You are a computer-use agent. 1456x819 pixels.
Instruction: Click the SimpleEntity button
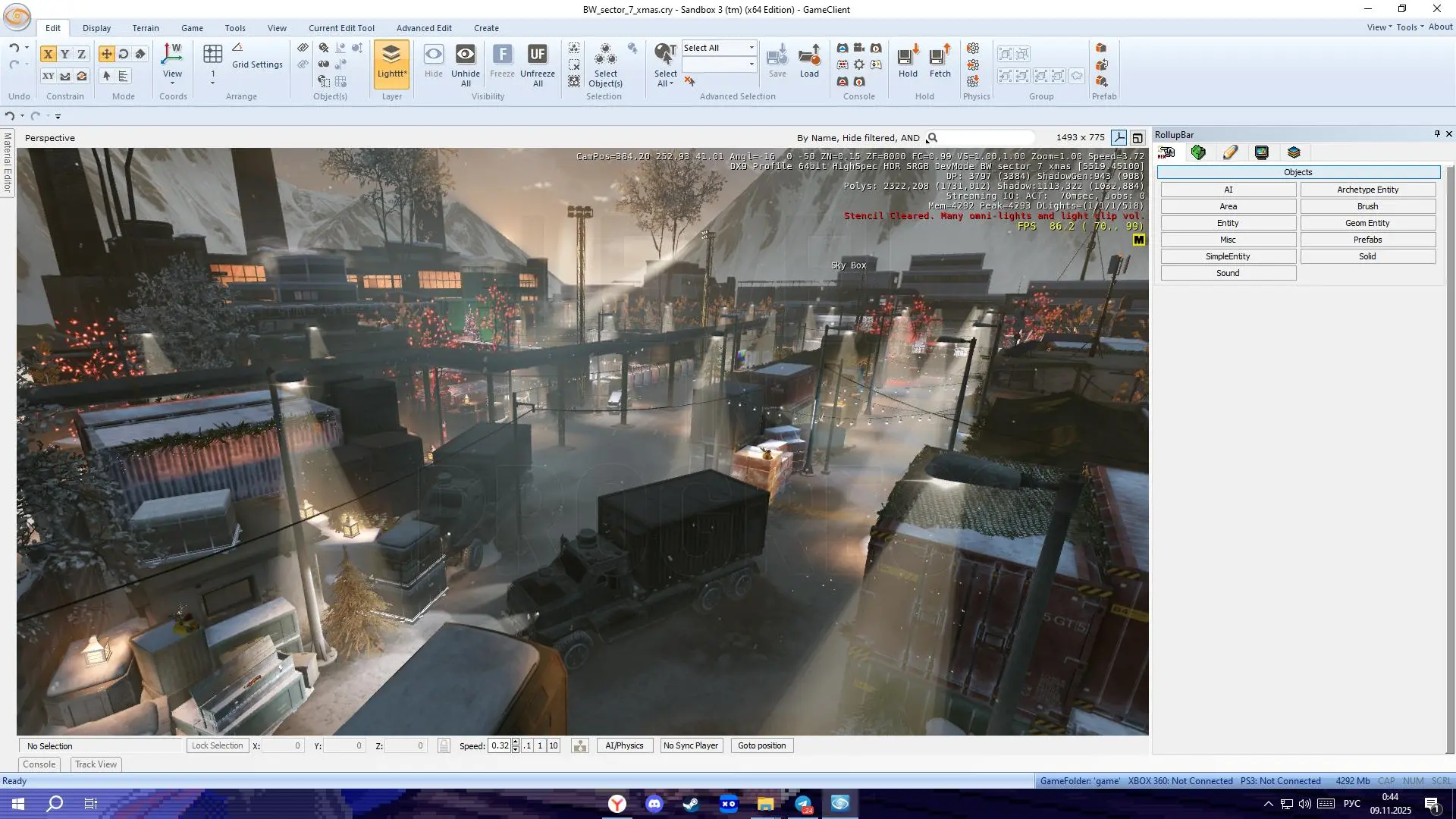1228,256
